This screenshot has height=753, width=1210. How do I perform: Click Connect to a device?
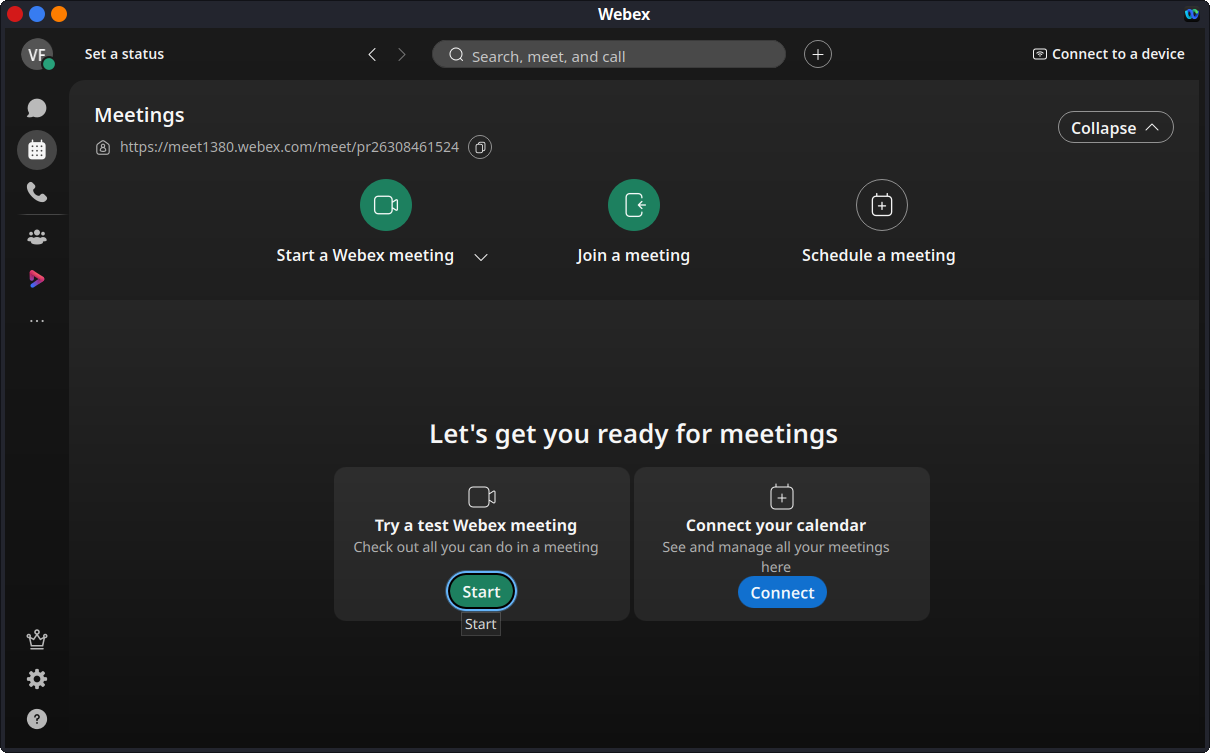1109,54
